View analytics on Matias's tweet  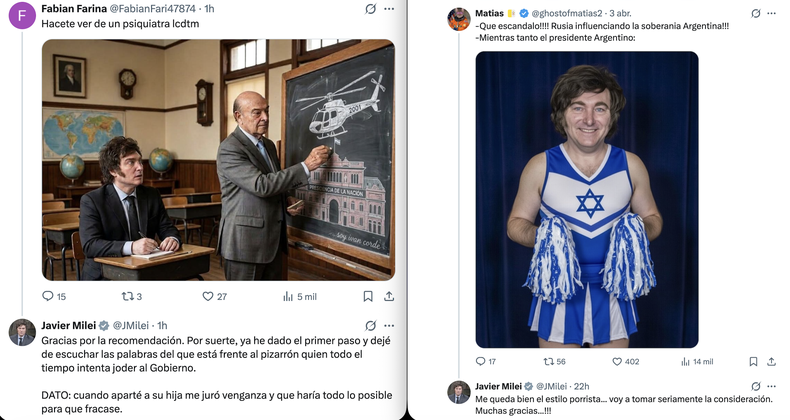(683, 361)
